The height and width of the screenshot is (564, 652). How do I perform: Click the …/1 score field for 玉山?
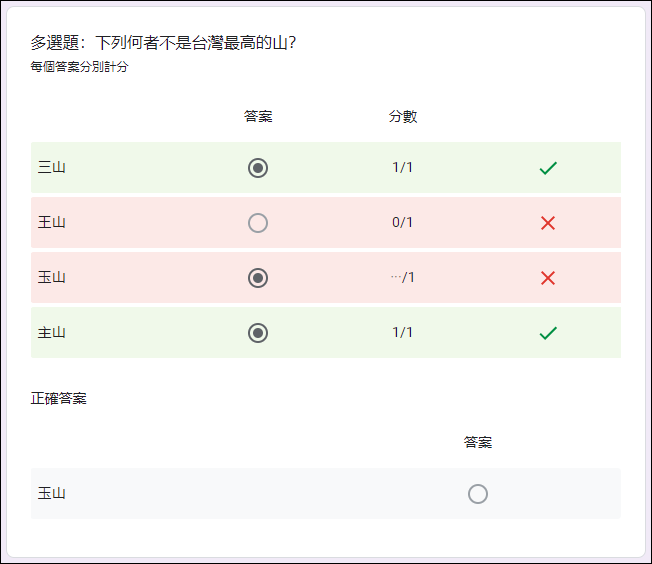[x=403, y=278]
